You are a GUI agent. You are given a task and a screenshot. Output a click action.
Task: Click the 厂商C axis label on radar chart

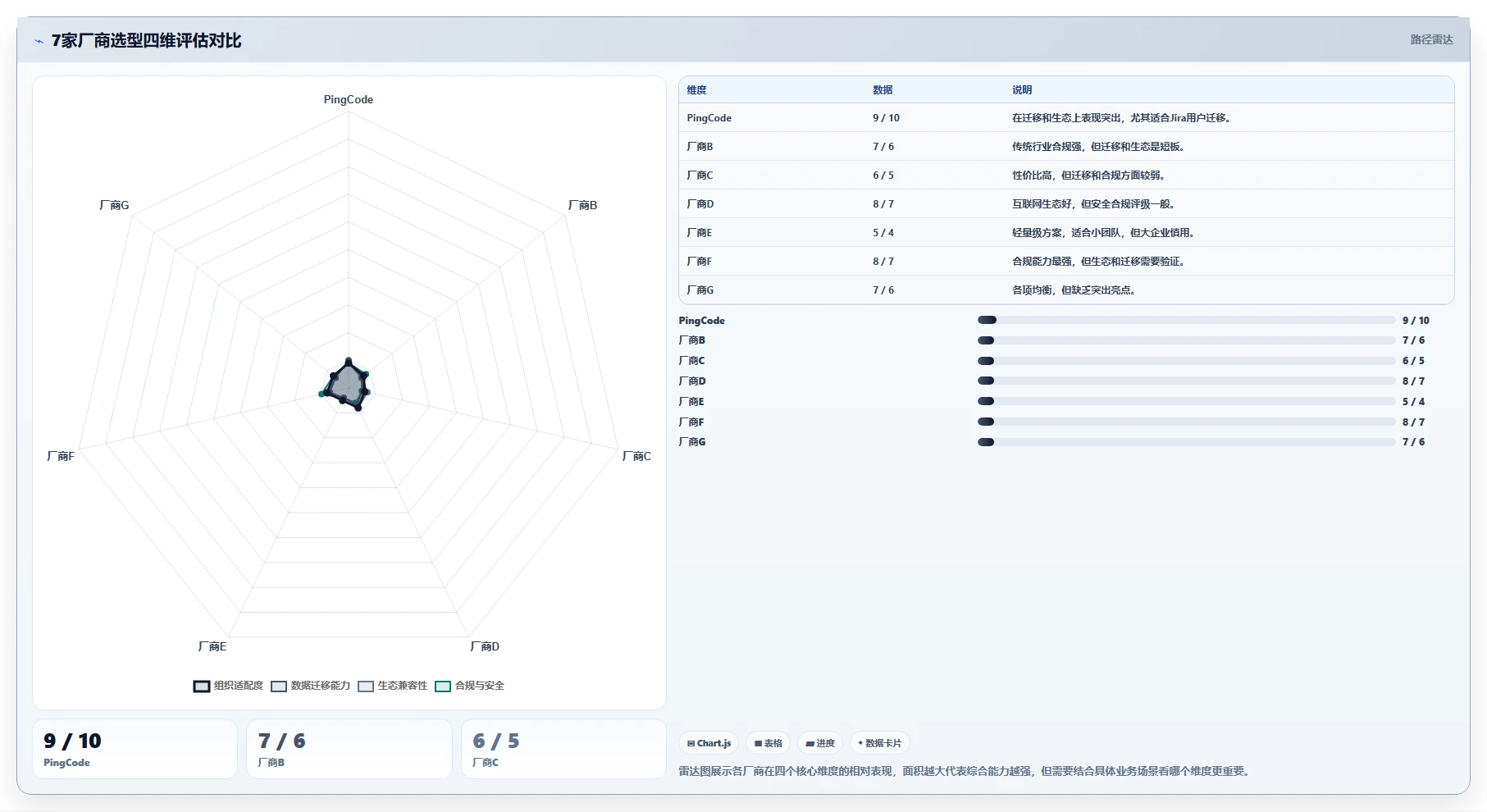click(636, 456)
